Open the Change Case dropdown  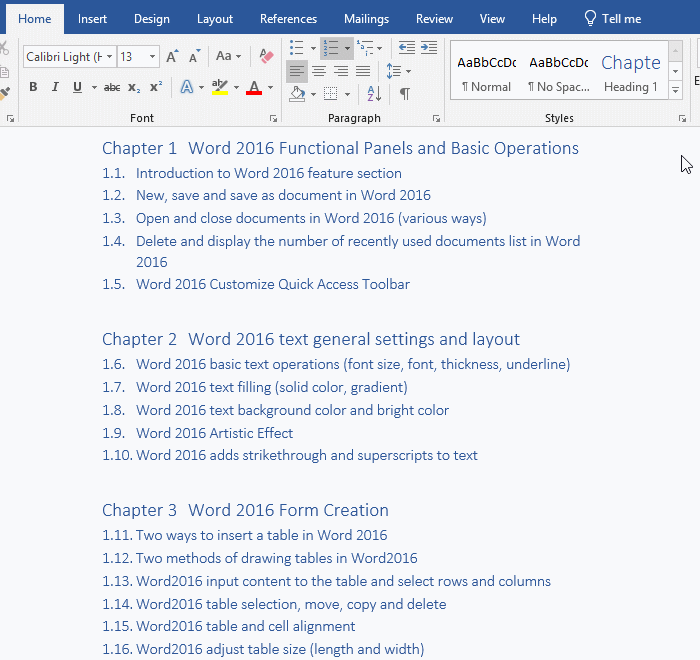tap(228, 56)
